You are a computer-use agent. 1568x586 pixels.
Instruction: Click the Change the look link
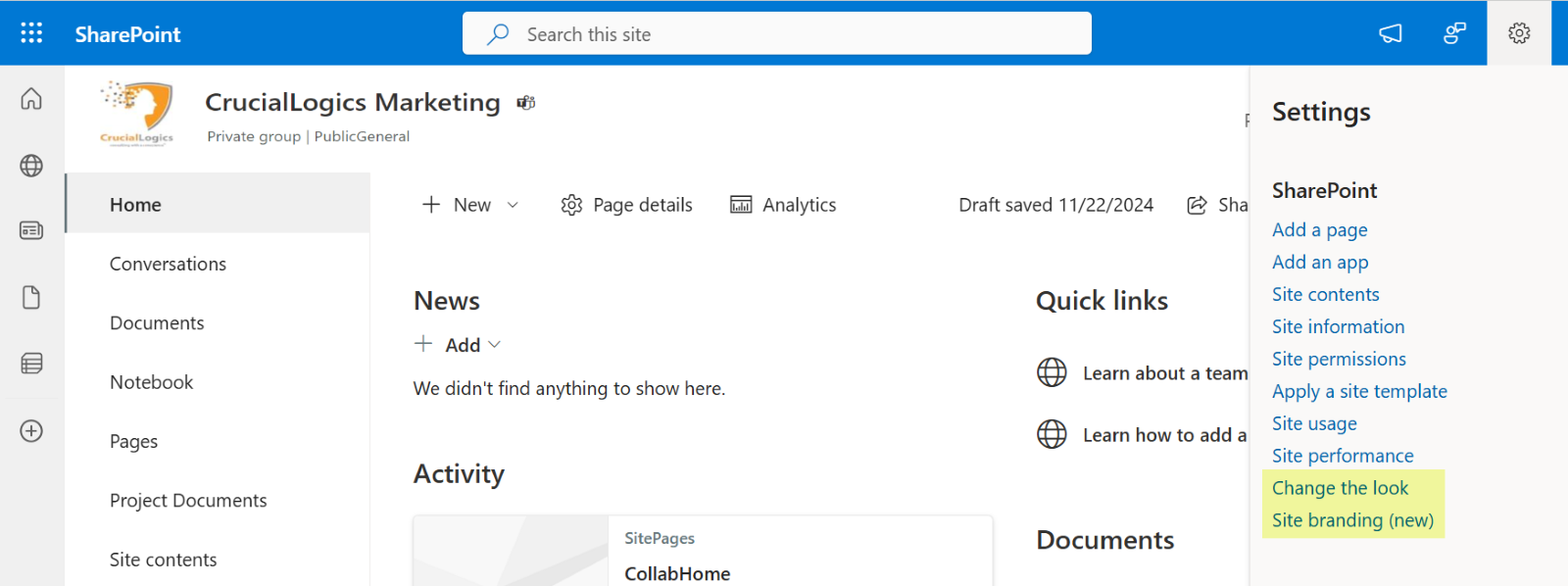[1340, 488]
